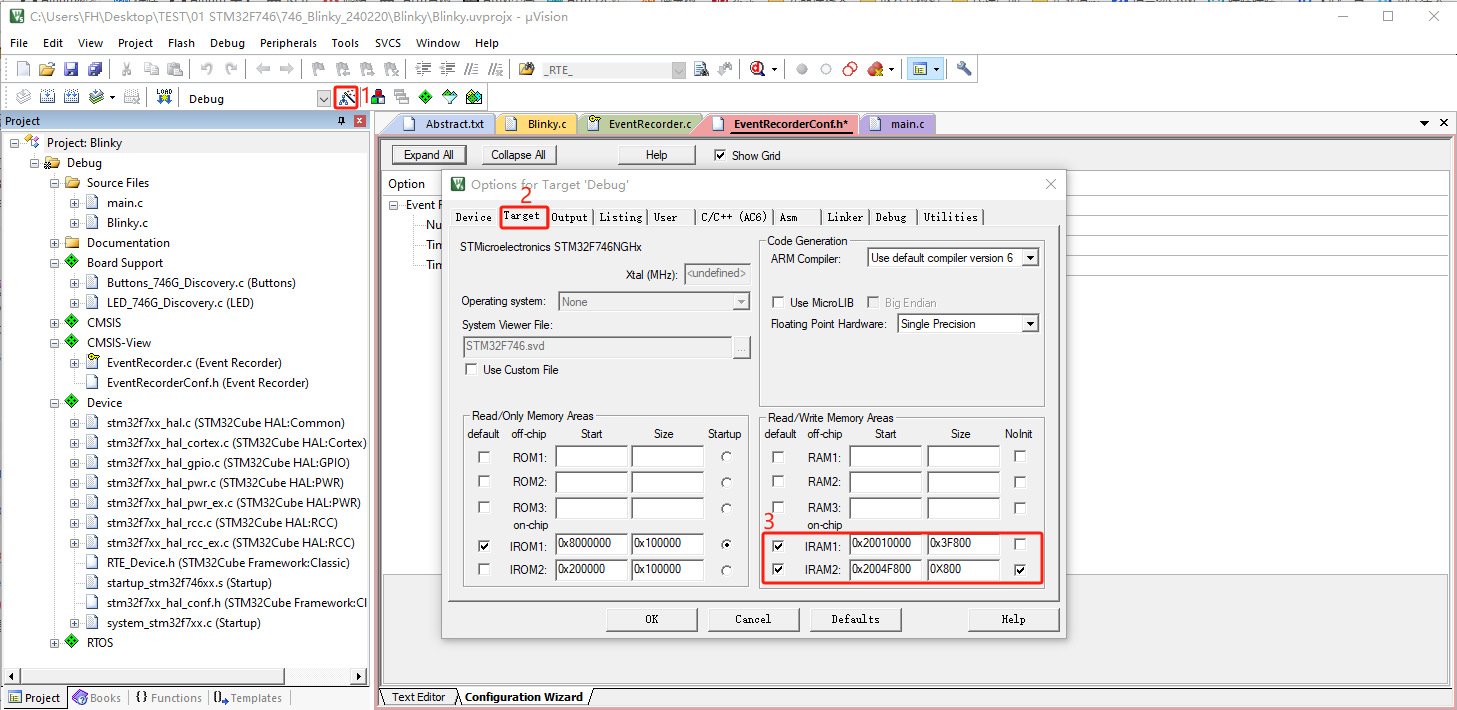Click the Save file toolbar icon
The height and width of the screenshot is (710, 1457).
(x=71, y=69)
